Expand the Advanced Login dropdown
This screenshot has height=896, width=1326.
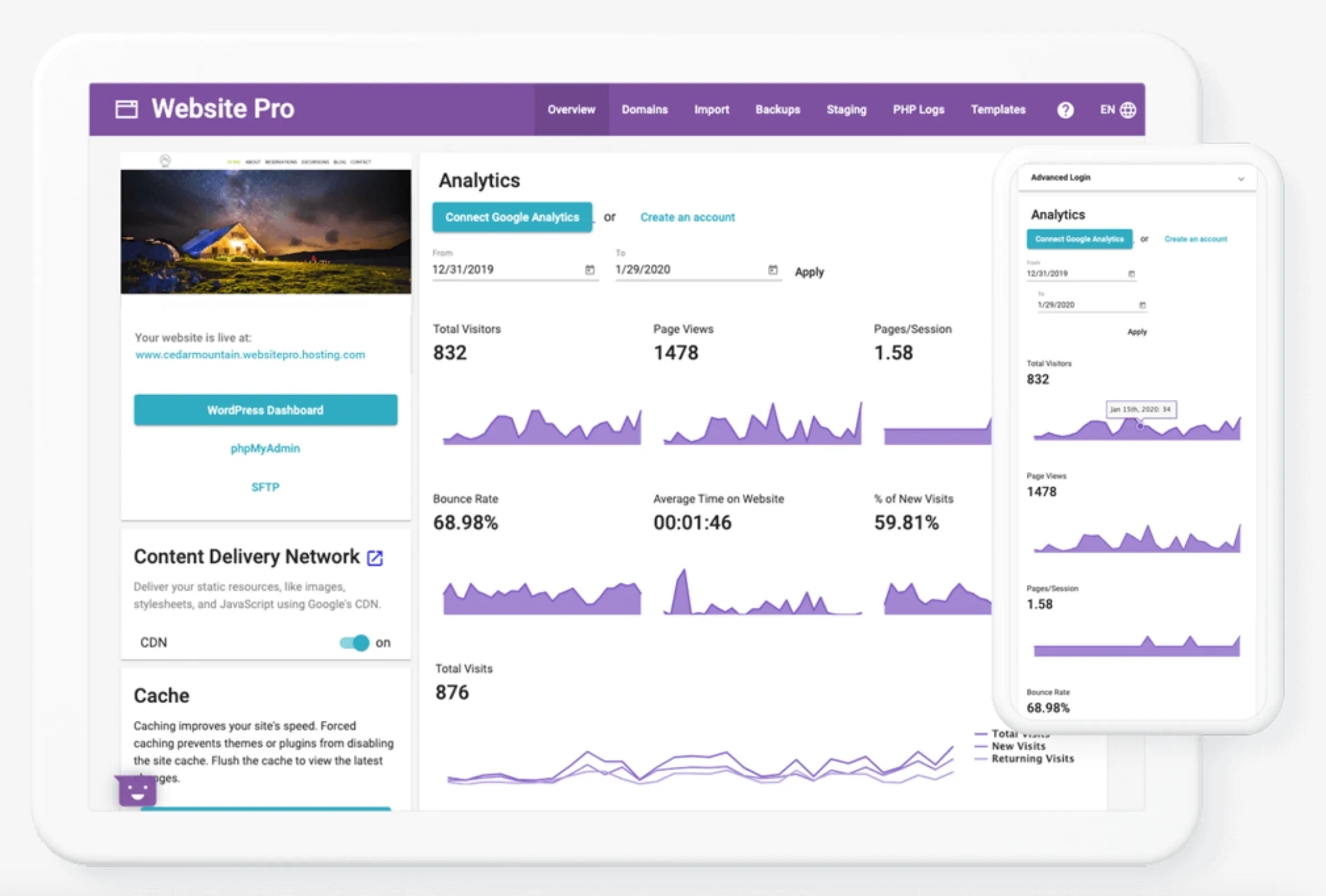tap(1241, 179)
